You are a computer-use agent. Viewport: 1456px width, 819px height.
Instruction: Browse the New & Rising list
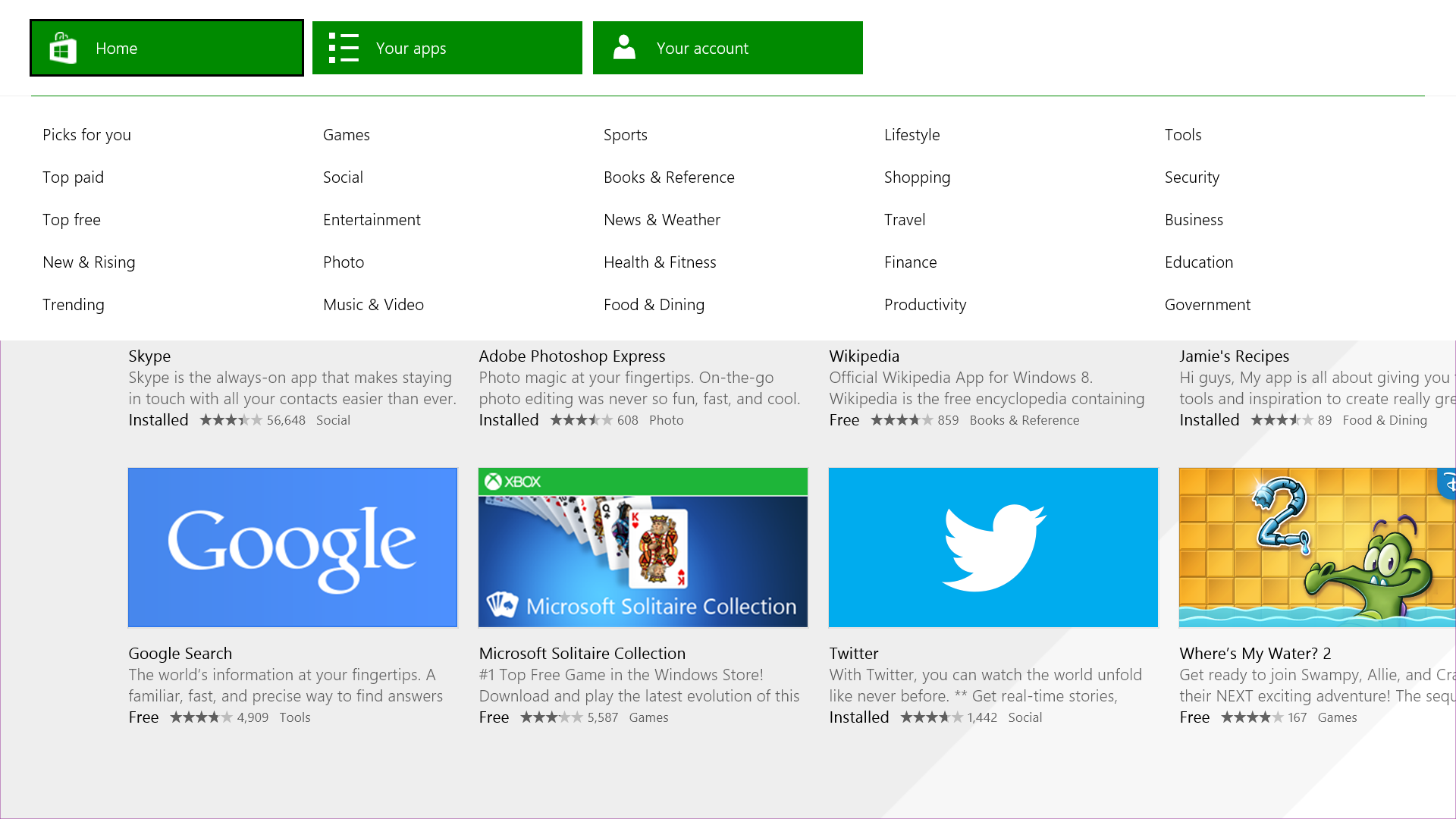click(x=89, y=262)
